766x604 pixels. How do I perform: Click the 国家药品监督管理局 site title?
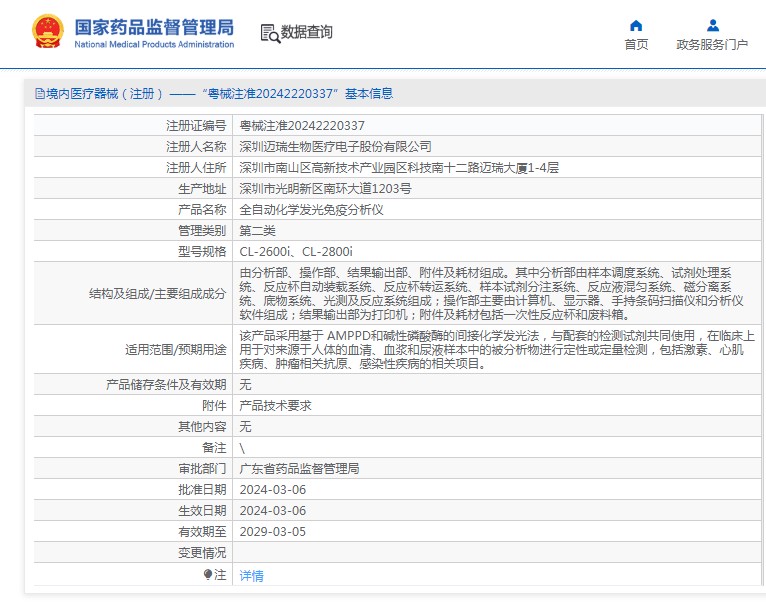tap(154, 25)
